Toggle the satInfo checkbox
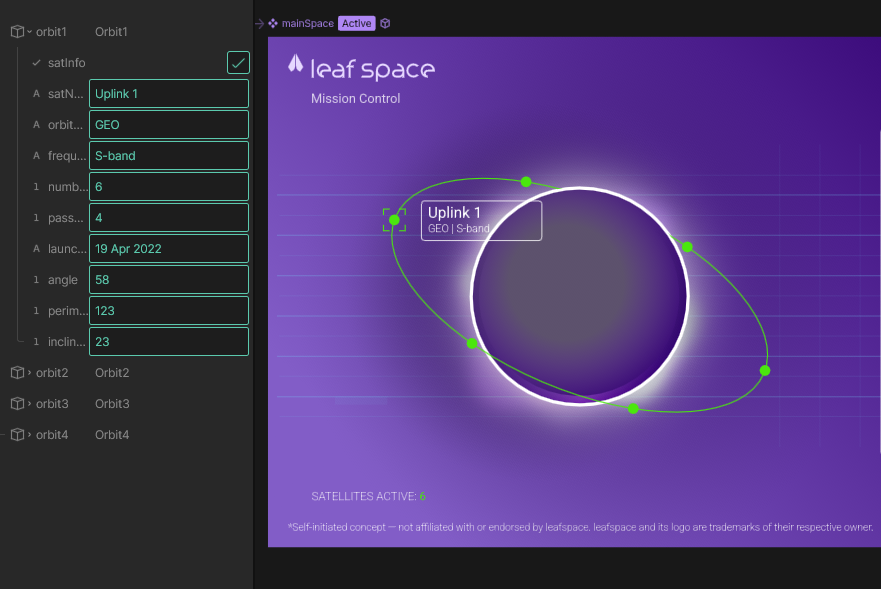The width and height of the screenshot is (881, 589). coord(238,62)
